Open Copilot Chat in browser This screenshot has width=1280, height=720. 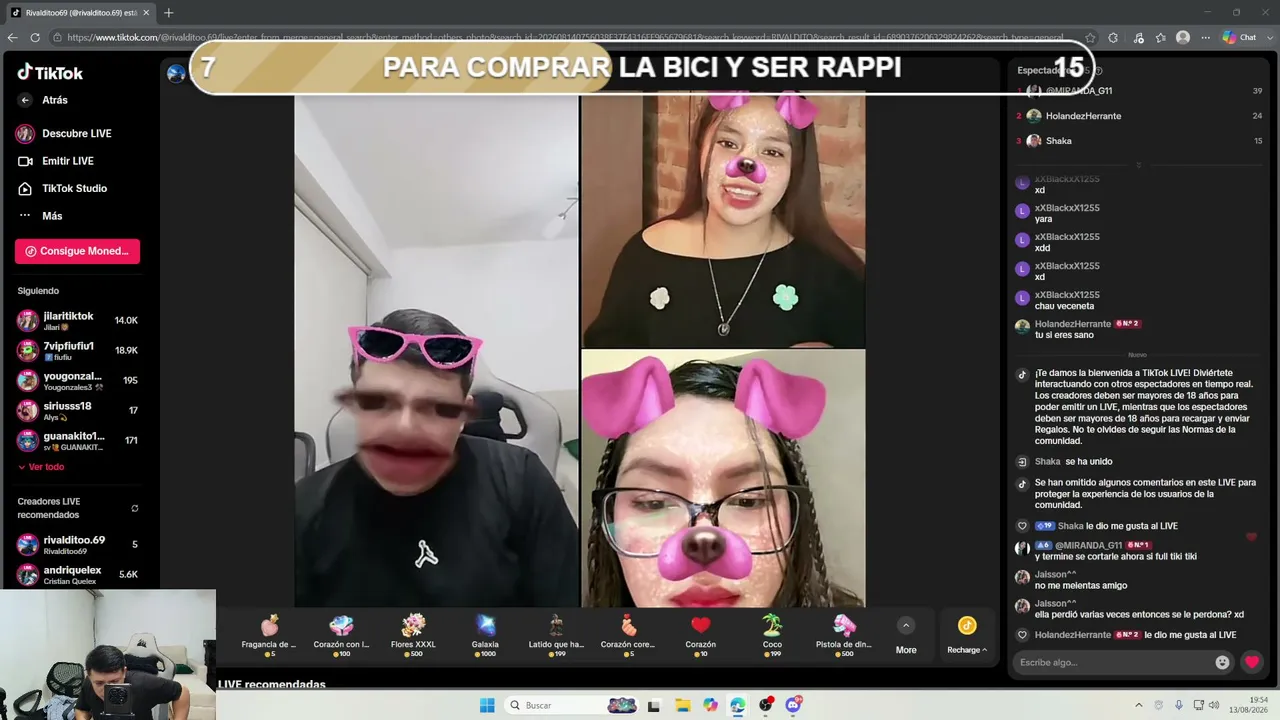click(x=1239, y=38)
